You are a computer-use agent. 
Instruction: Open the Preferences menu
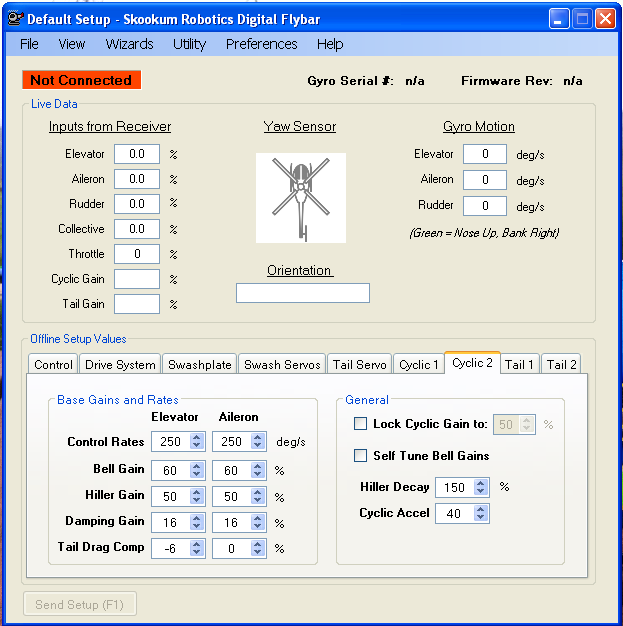(262, 44)
